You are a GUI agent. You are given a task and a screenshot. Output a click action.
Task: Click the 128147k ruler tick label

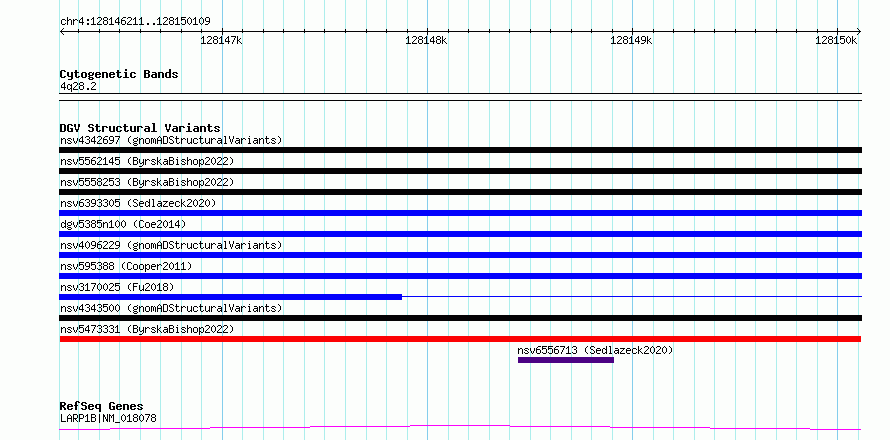coord(221,40)
